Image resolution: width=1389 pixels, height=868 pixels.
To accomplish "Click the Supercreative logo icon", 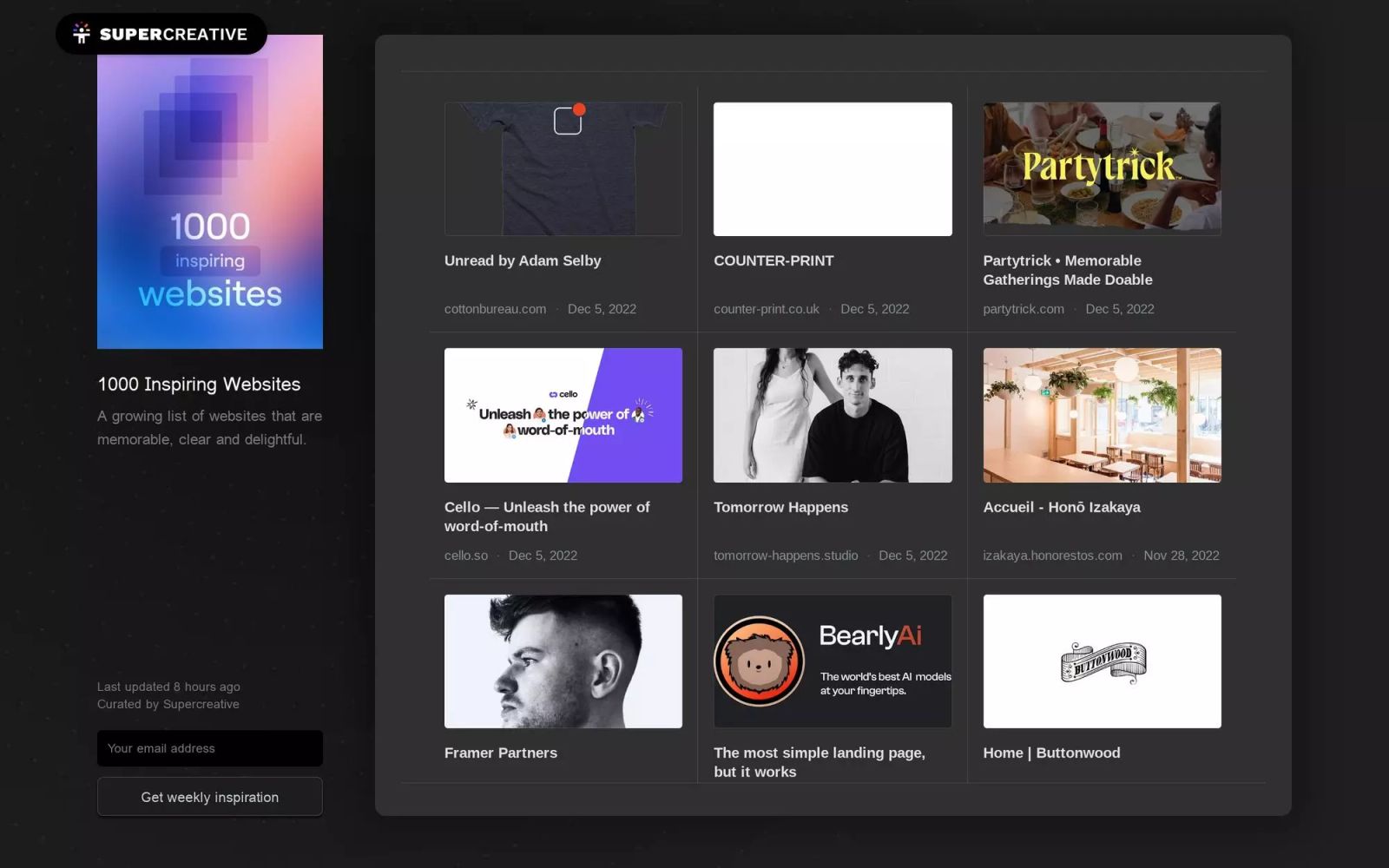I will pos(82,34).
